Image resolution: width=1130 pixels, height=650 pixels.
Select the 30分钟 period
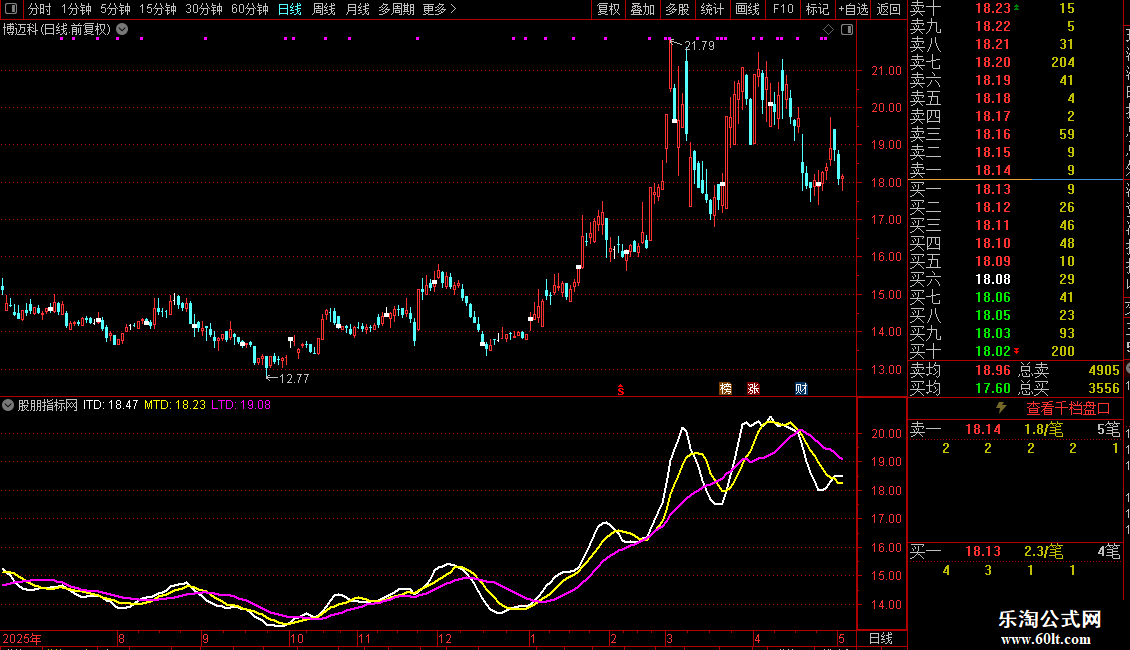pos(203,9)
